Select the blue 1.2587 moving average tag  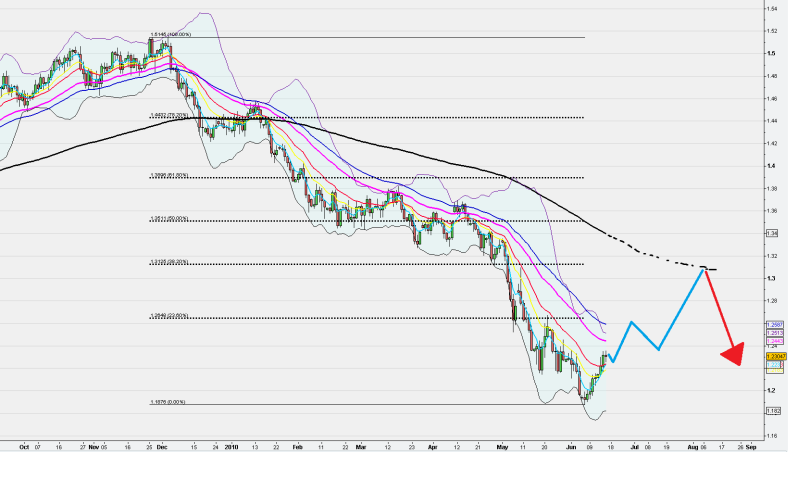pyautogui.click(x=774, y=325)
